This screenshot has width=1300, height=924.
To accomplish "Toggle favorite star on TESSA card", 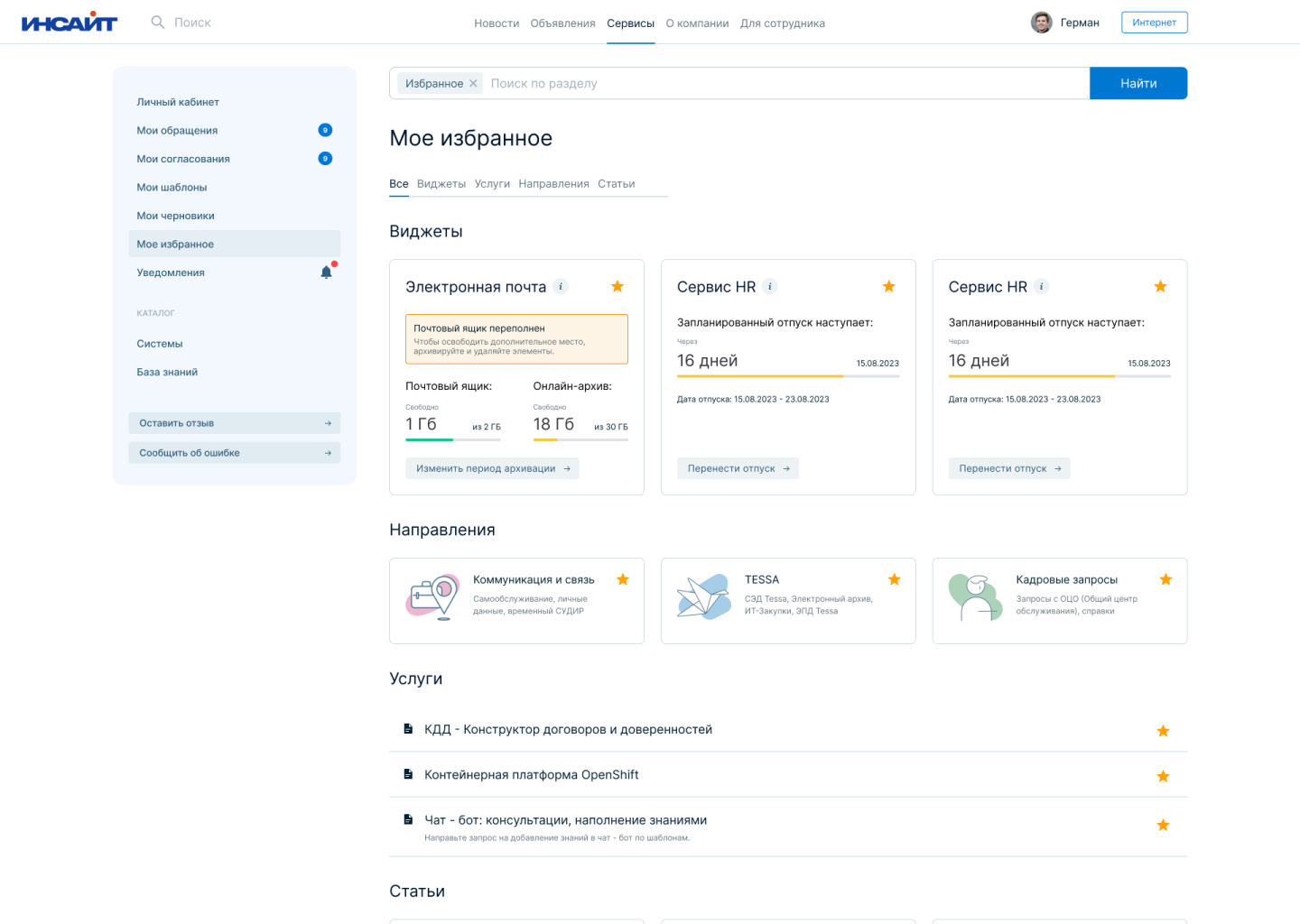I will coord(894,580).
